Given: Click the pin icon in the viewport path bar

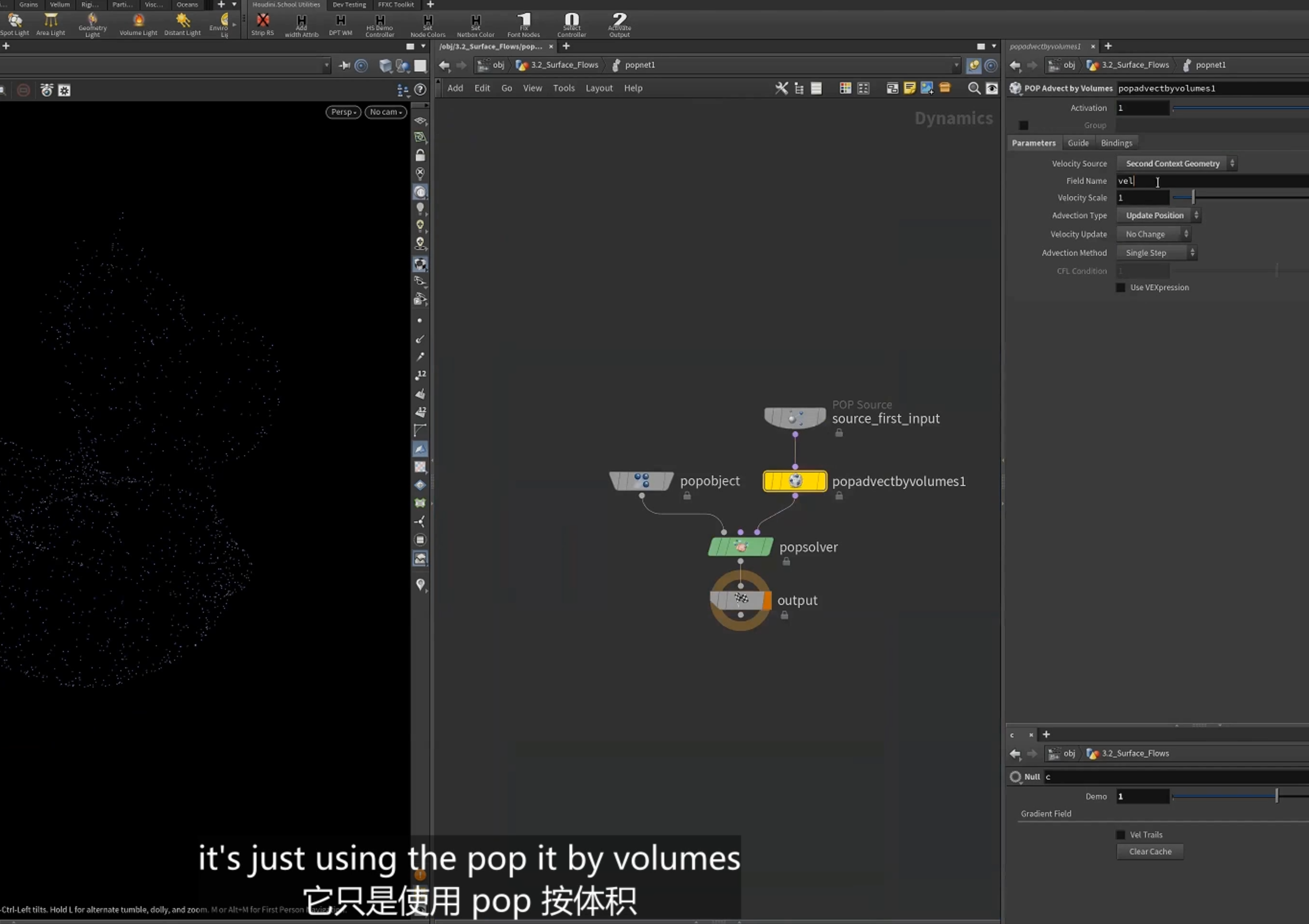Looking at the screenshot, I should (x=344, y=66).
